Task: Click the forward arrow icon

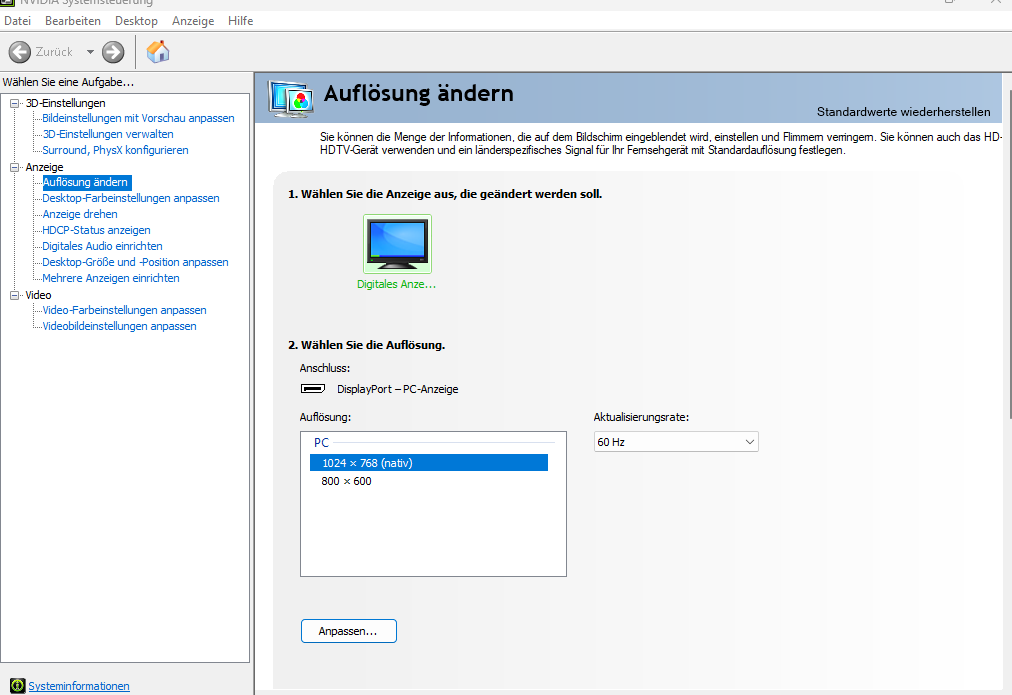Action: point(113,52)
